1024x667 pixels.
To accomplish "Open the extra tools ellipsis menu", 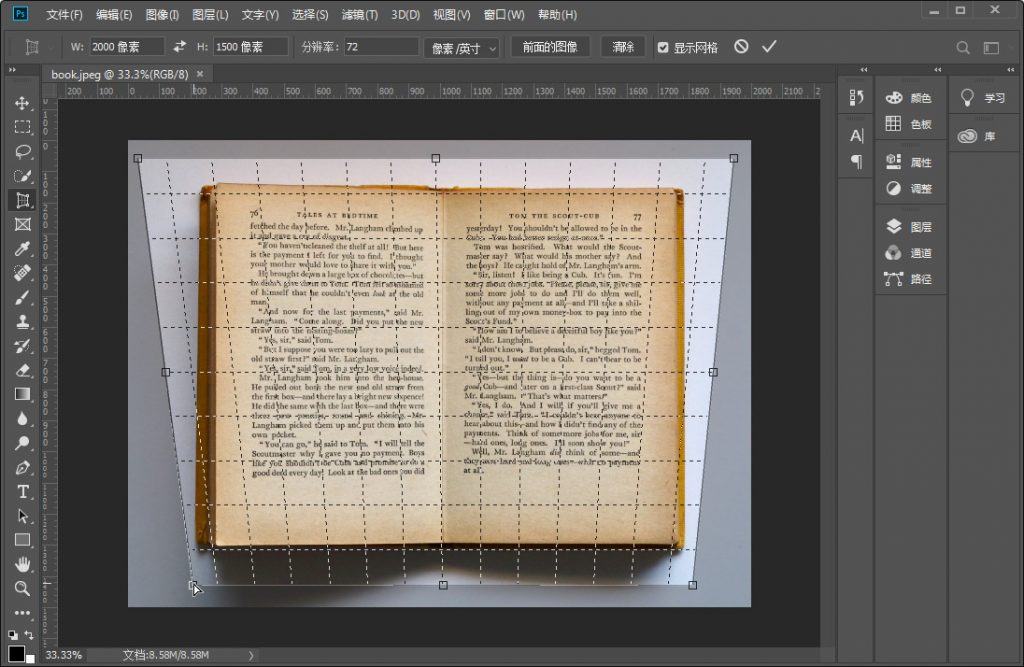I will (22, 613).
